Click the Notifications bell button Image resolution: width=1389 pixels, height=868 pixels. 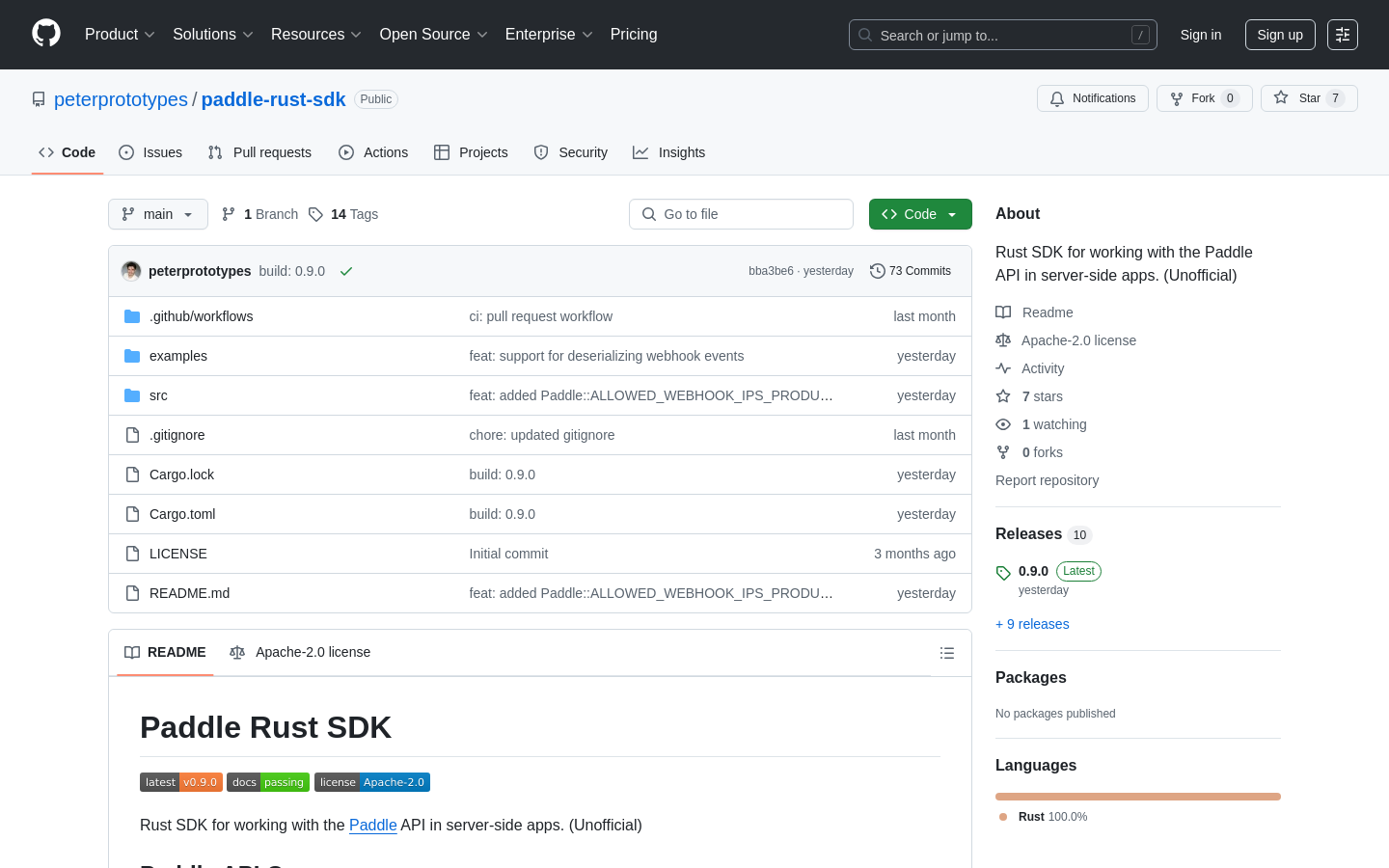(1093, 98)
